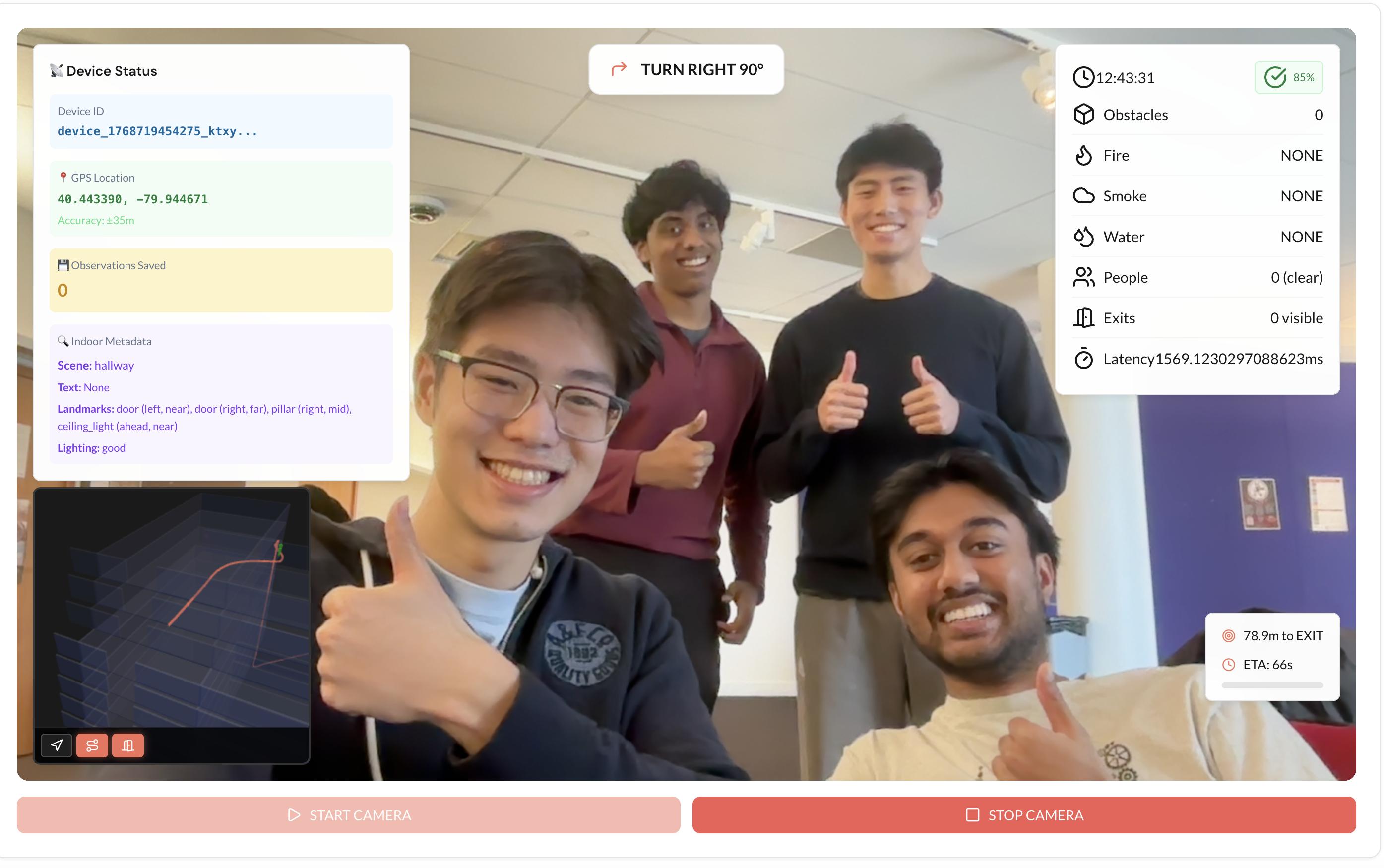This screenshot has height=868, width=1384.
Task: Toggle the route path display button
Action: pos(92,745)
